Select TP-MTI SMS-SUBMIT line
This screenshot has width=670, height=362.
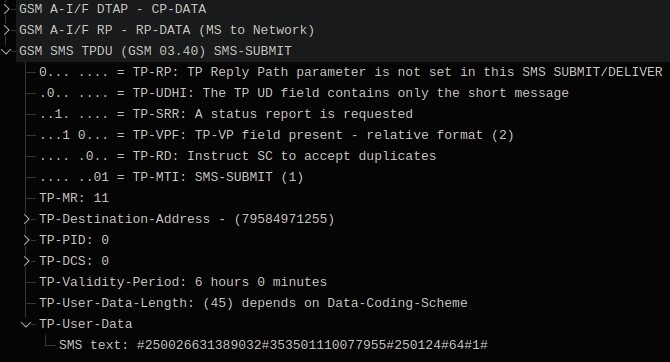point(171,177)
